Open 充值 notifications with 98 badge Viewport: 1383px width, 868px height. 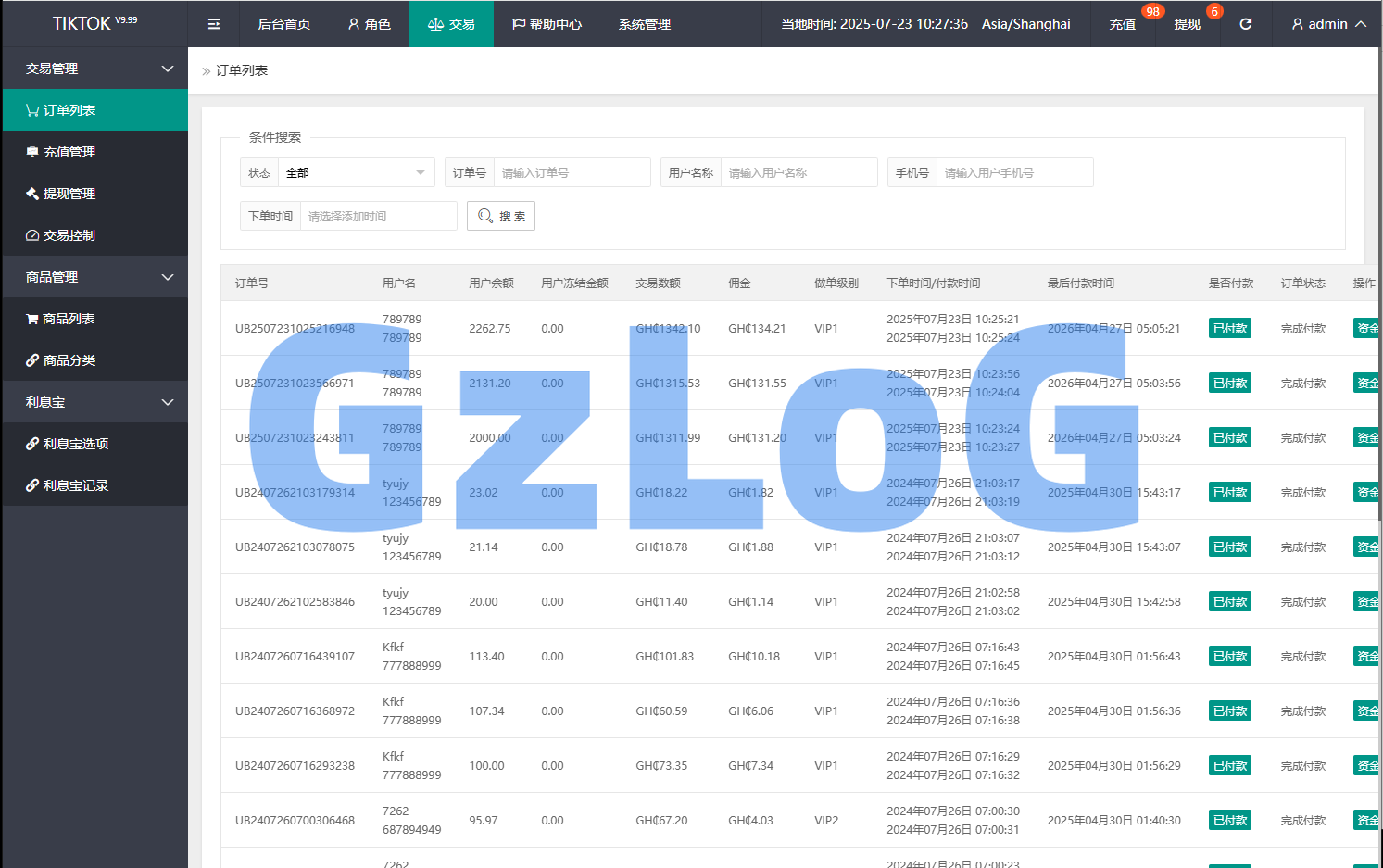click(1123, 24)
